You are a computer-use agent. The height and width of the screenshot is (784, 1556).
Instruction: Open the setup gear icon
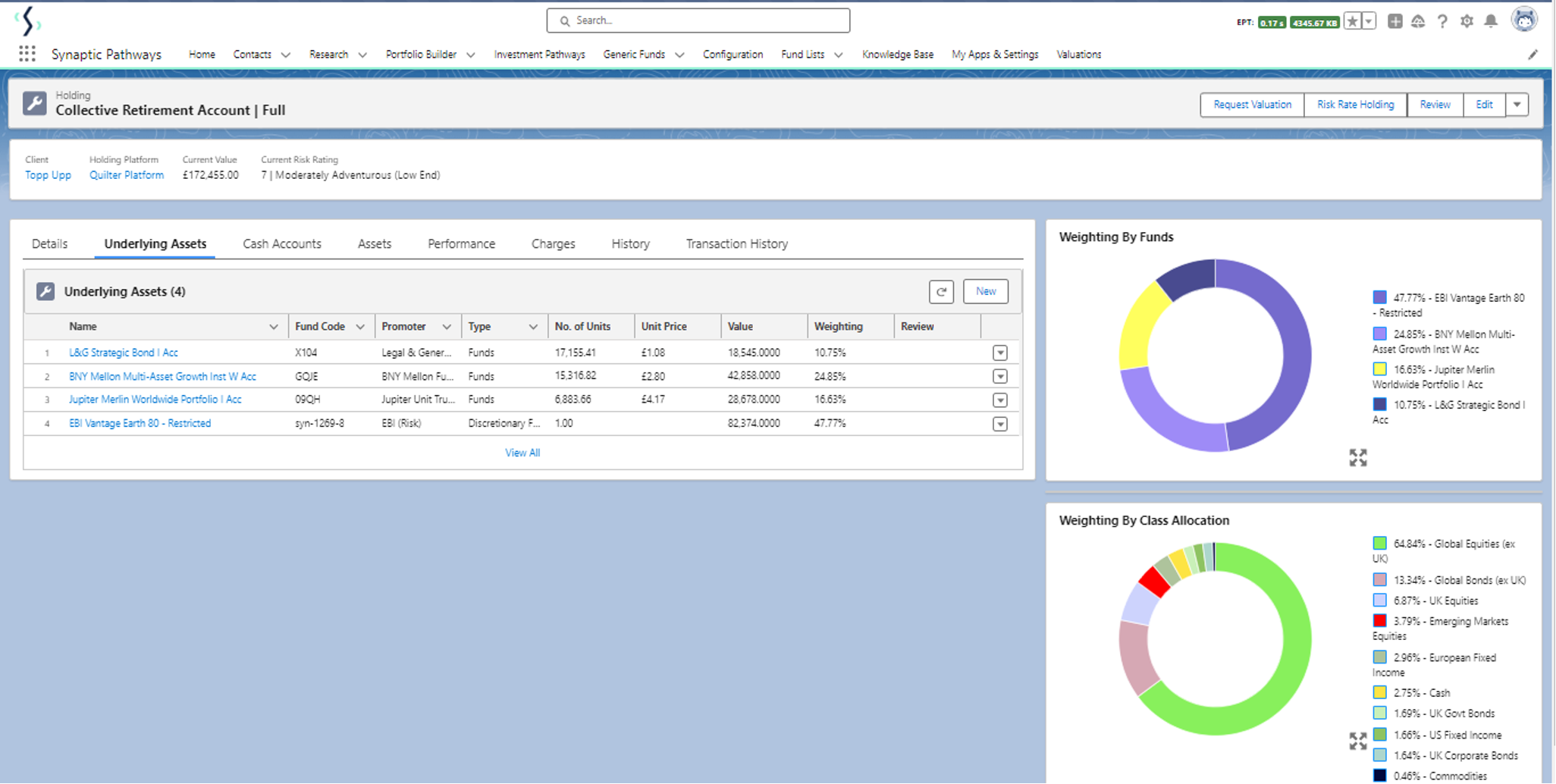tap(1467, 21)
